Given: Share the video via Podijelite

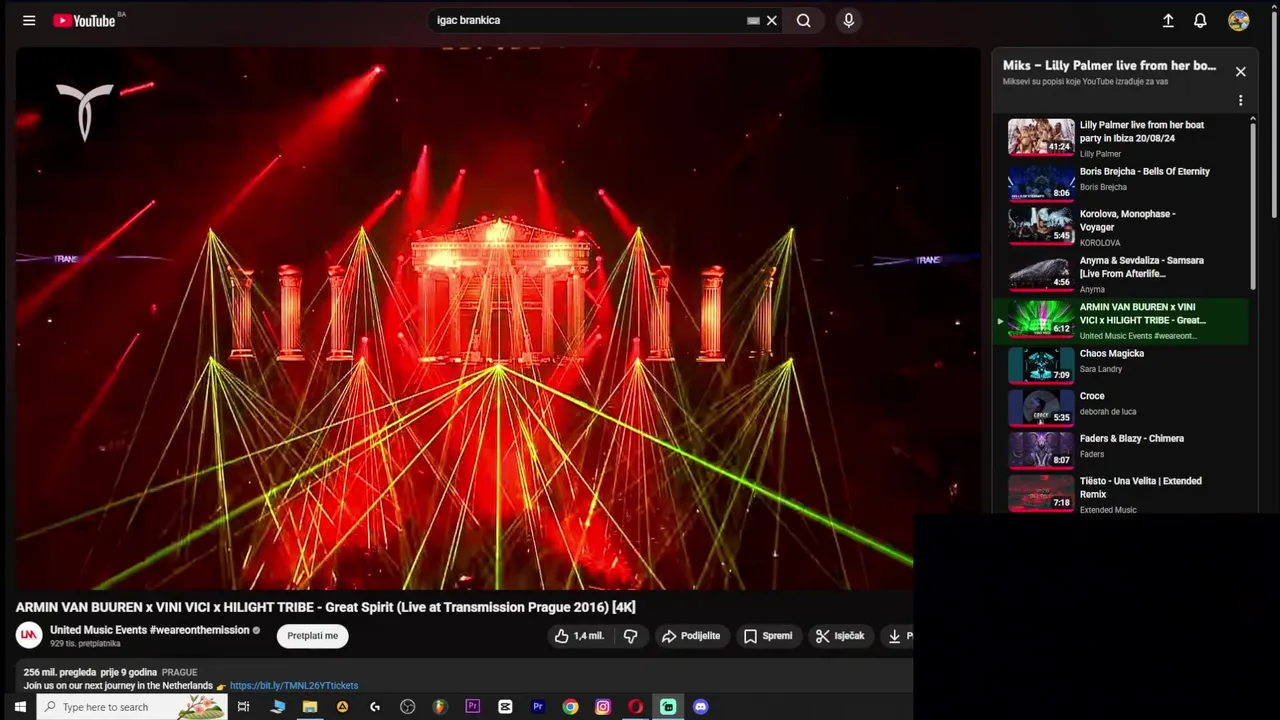Looking at the screenshot, I should point(691,636).
